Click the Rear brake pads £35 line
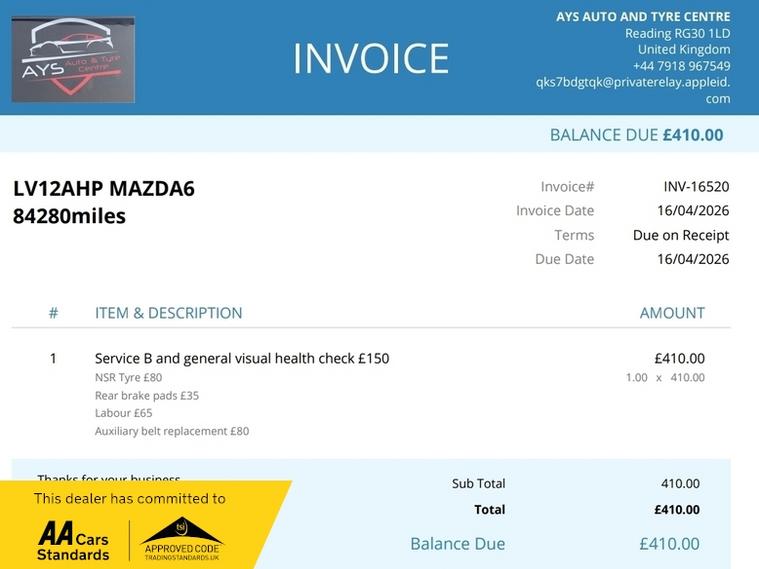The height and width of the screenshot is (569, 759). pos(147,395)
